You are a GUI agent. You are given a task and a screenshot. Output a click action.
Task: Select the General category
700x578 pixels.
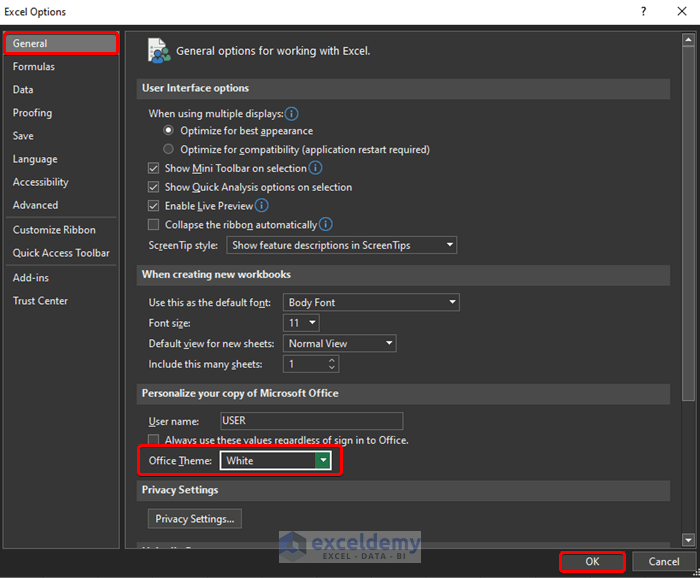(61, 43)
